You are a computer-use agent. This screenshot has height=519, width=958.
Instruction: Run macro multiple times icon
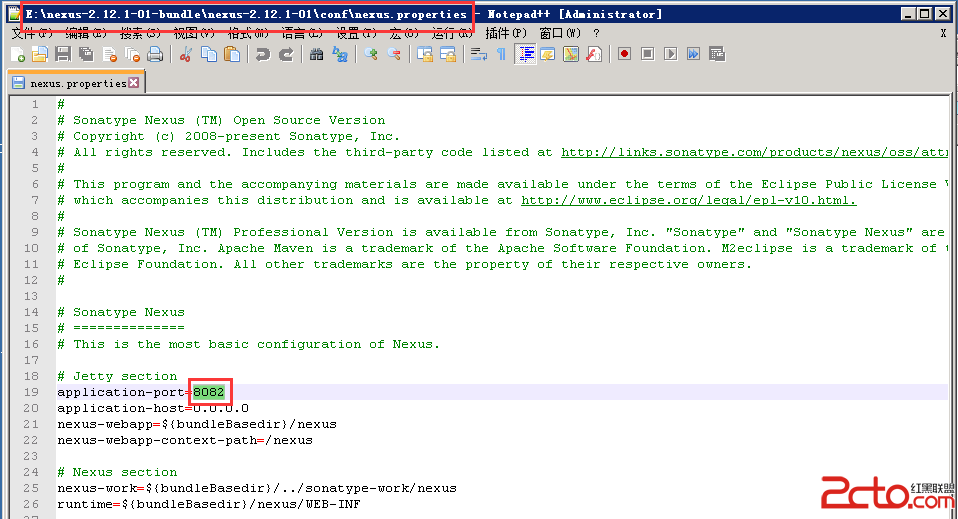coord(694,55)
